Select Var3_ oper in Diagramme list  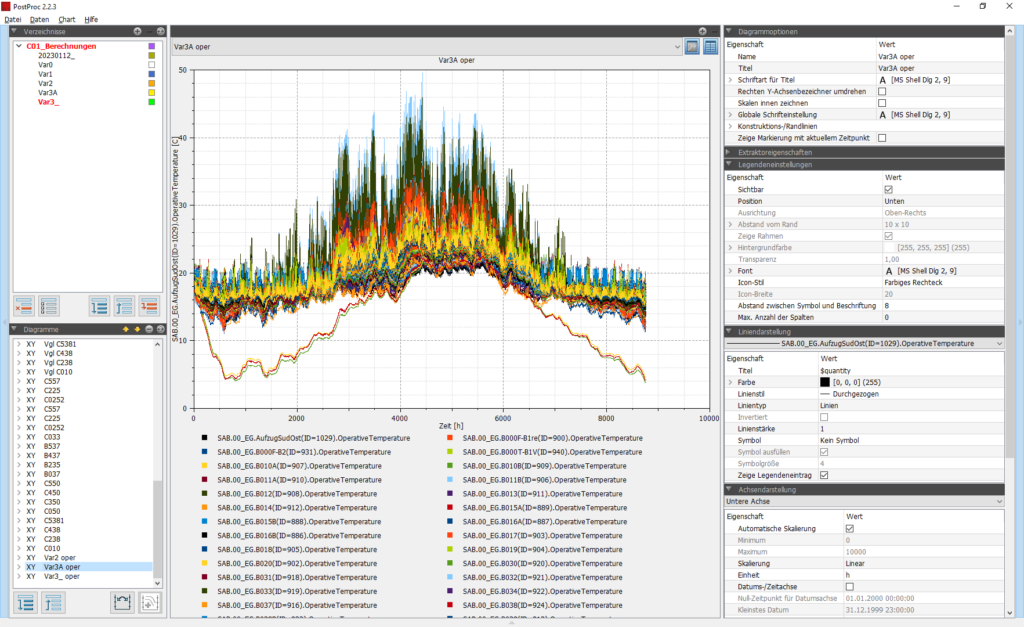[x=61, y=577]
